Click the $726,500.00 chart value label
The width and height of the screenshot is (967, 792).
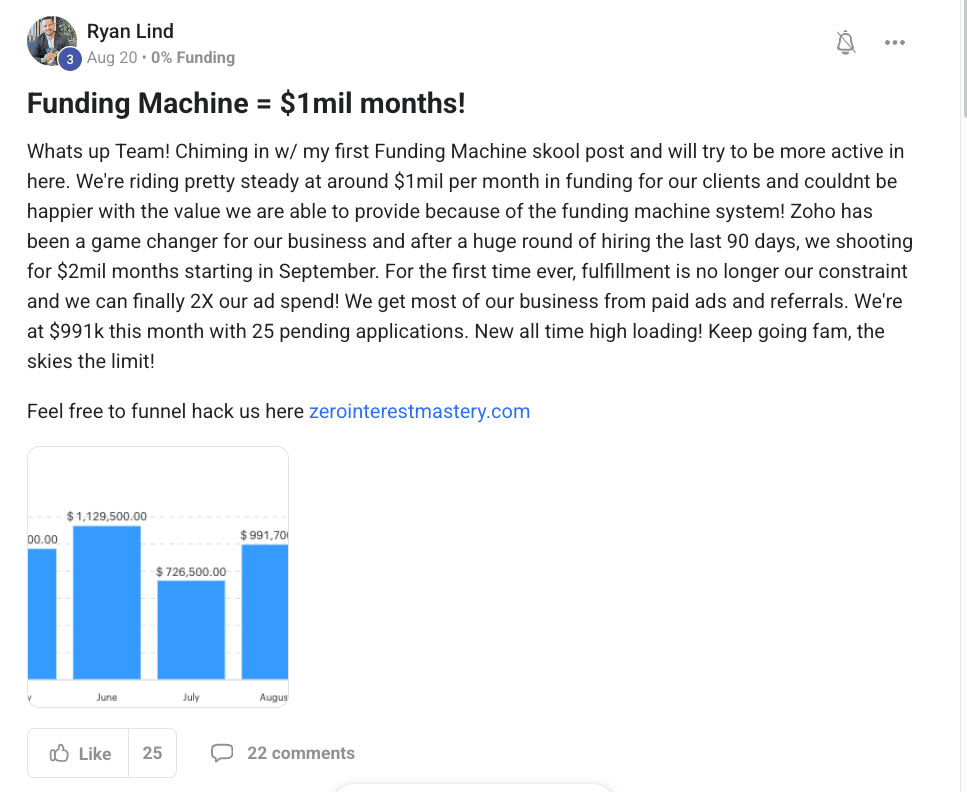point(191,571)
